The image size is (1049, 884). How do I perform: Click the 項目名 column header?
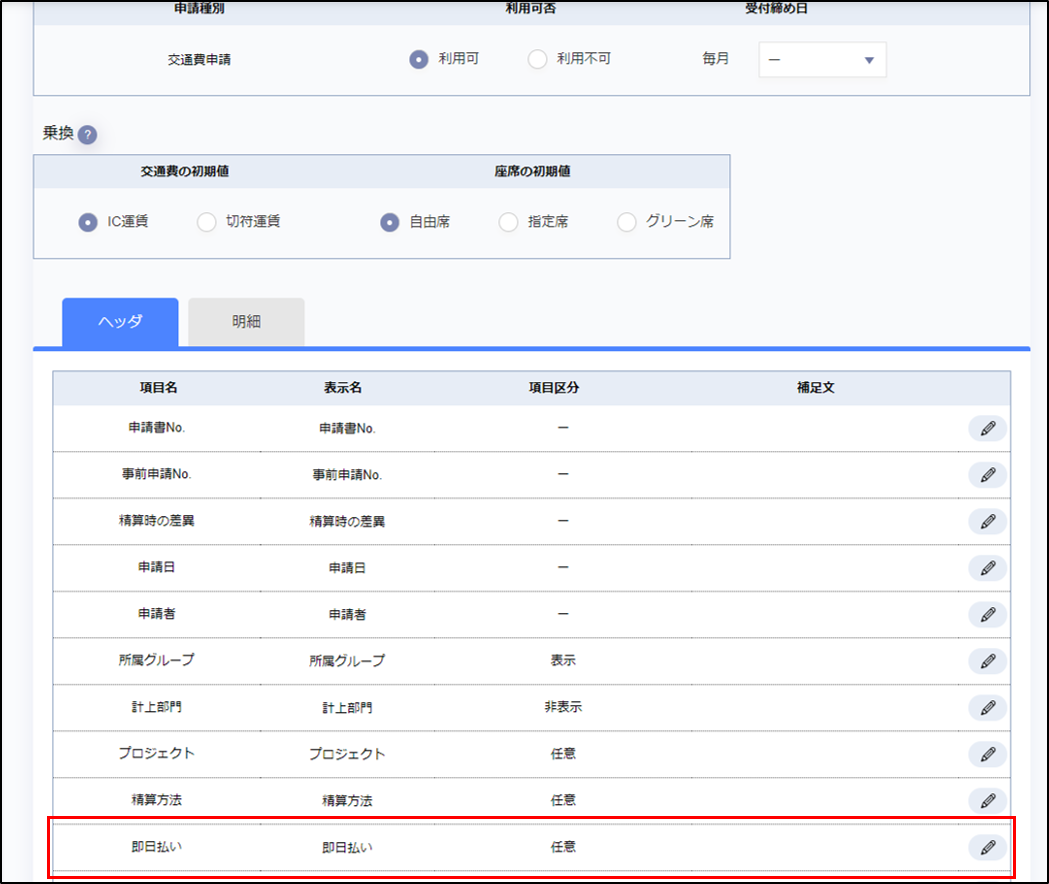(159, 387)
